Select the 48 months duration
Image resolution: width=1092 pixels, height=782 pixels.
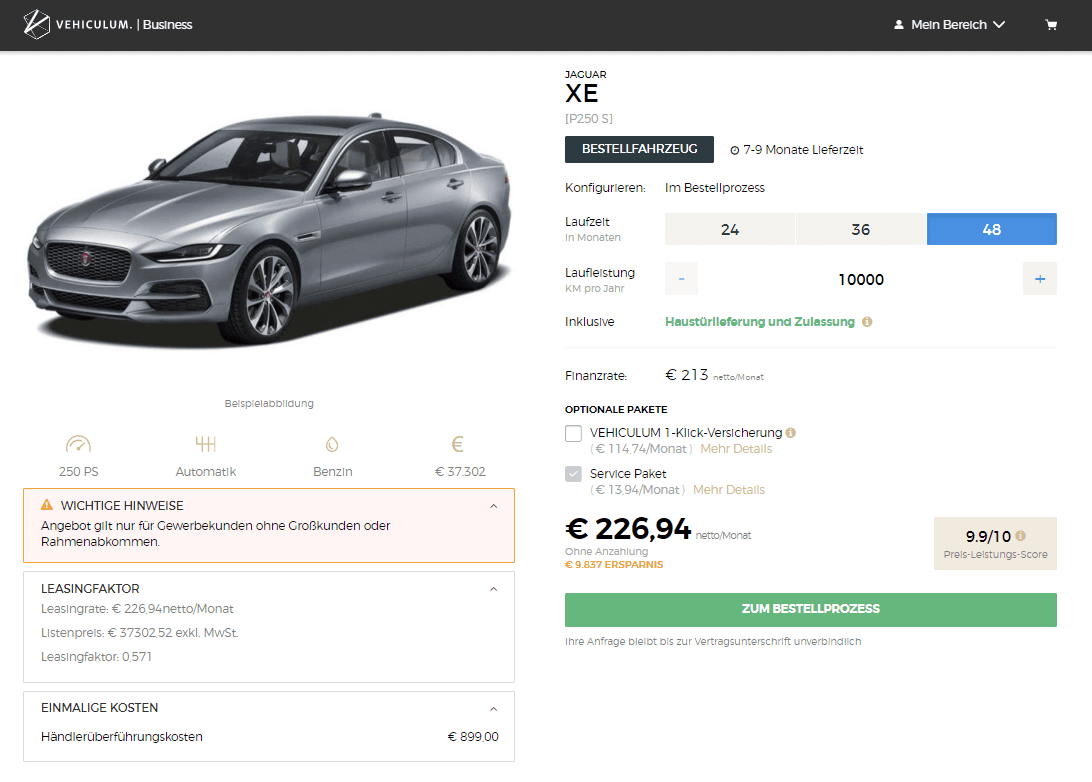pos(992,229)
